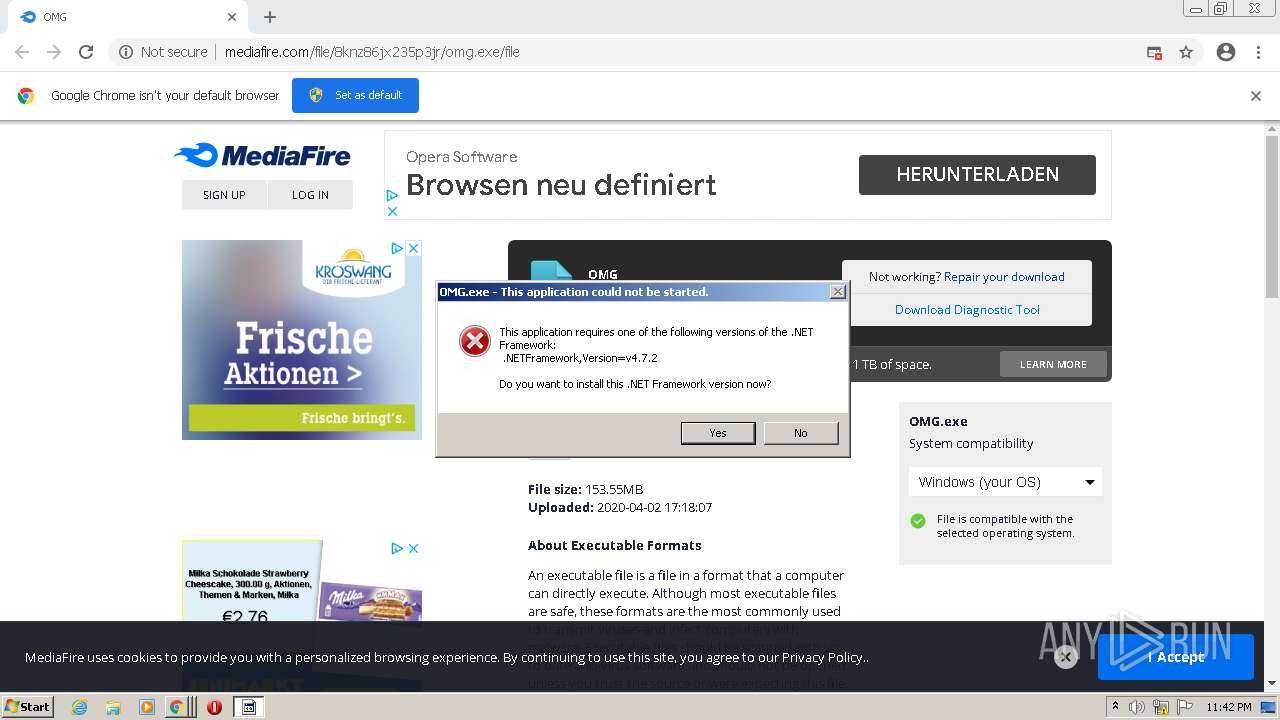Click the Uploaded 2020-04-02 17:18:07 text
The image size is (1280, 720).
[620, 507]
